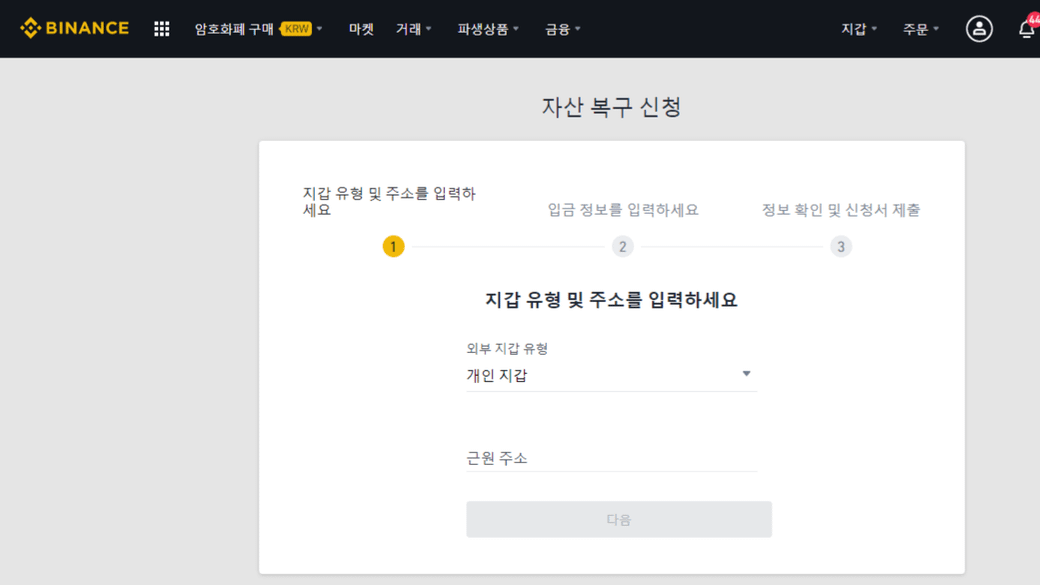This screenshot has height=585, width=1040.
Task: Open the 지갑 menu
Action: [858, 29]
